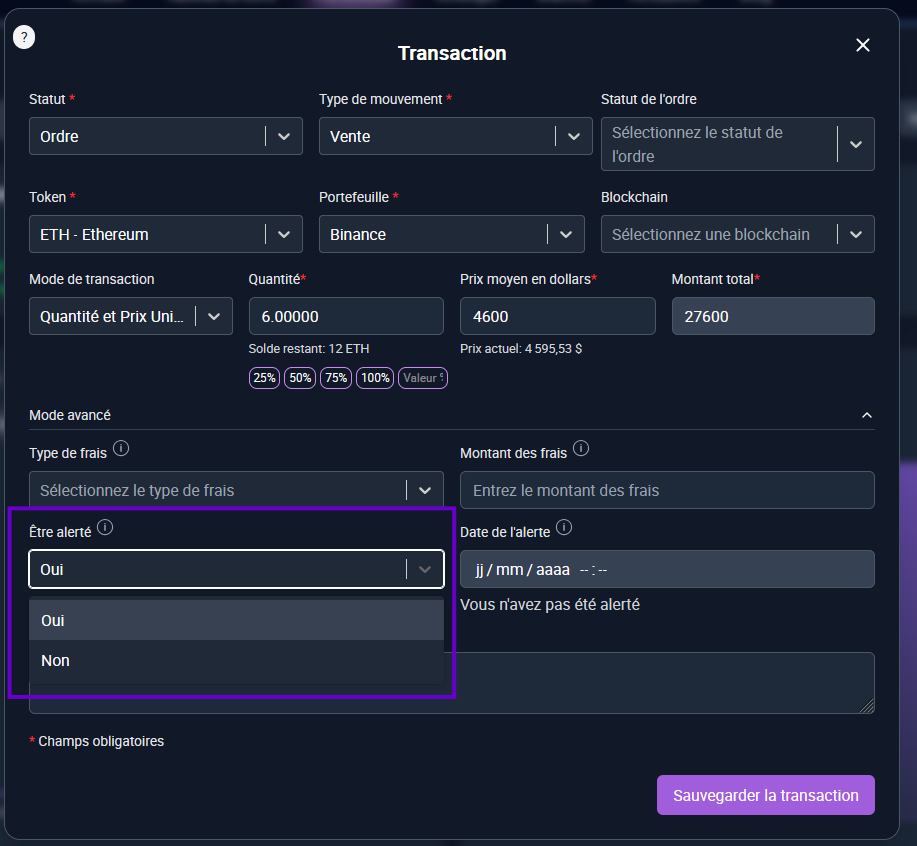Image resolution: width=917 pixels, height=846 pixels.
Task: Choose the 50% quantity shortcut
Action: pos(300,378)
